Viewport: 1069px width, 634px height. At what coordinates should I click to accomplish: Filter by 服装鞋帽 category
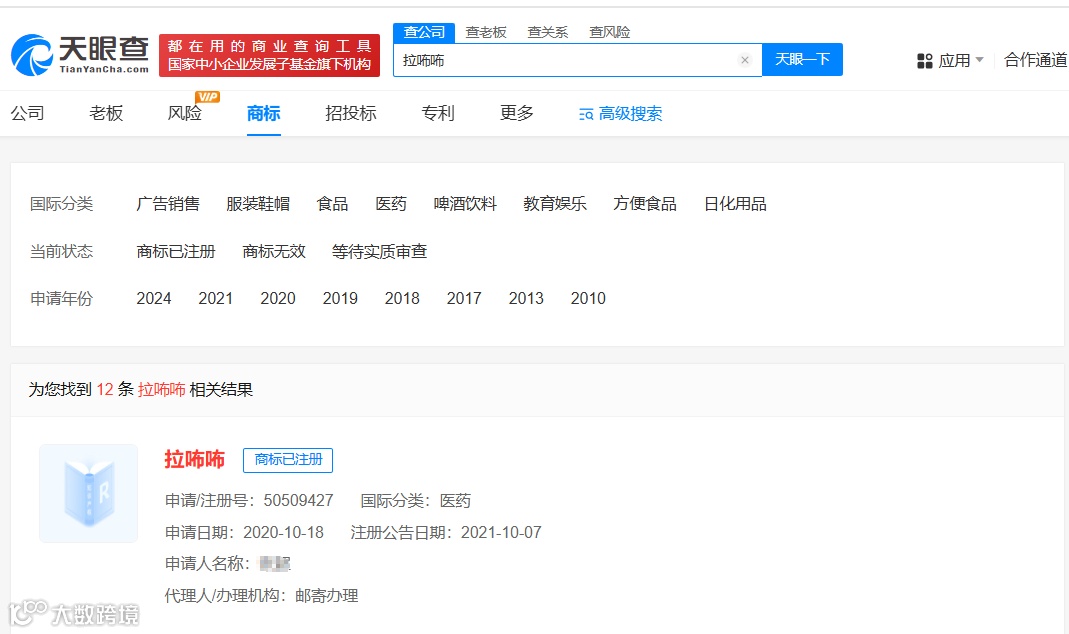258,204
